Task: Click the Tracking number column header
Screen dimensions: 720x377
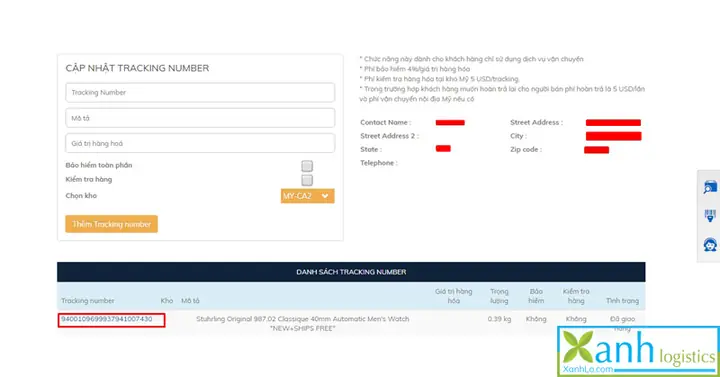Action: click(88, 301)
